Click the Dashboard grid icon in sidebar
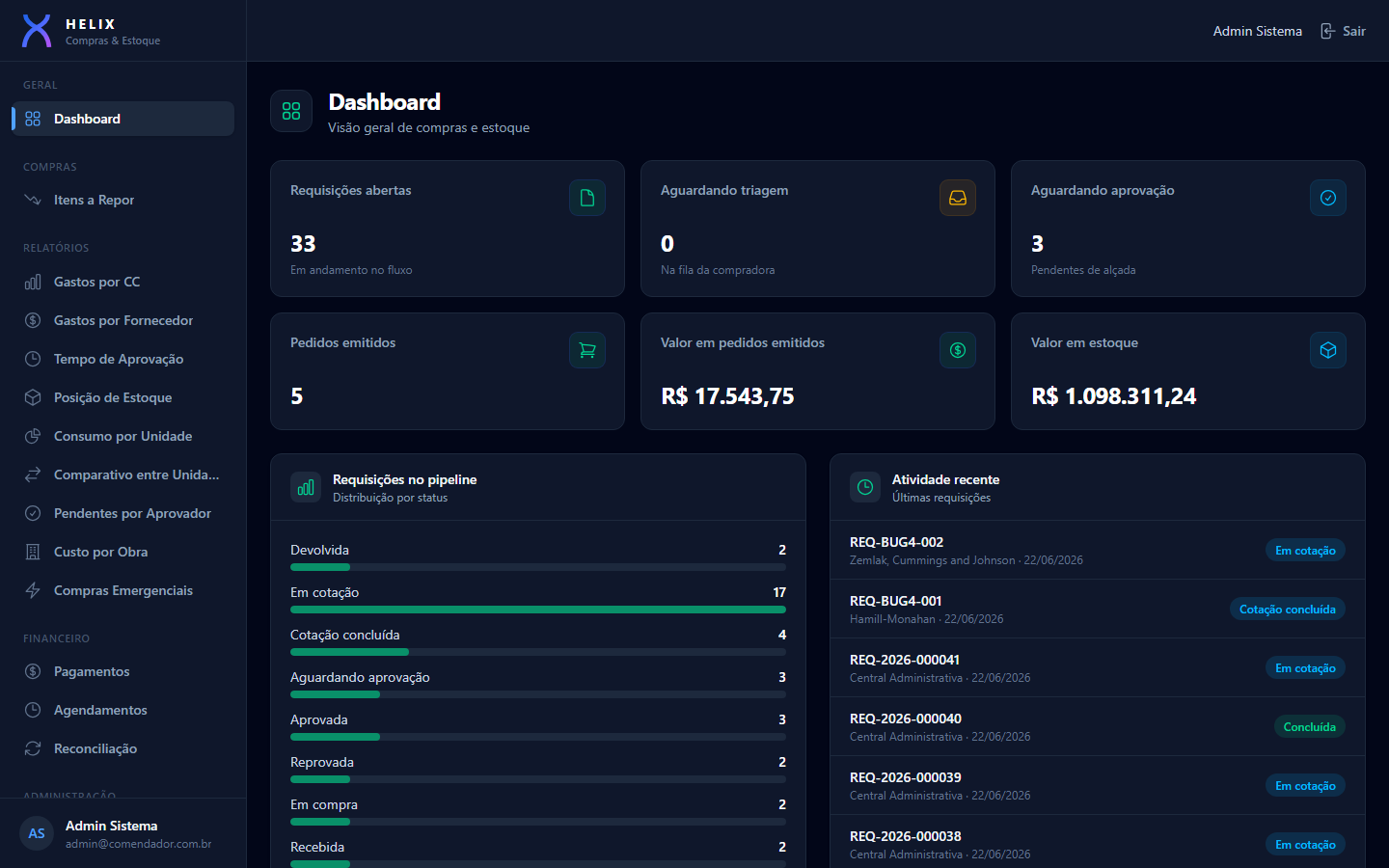This screenshot has height=868, width=1389. click(x=33, y=119)
